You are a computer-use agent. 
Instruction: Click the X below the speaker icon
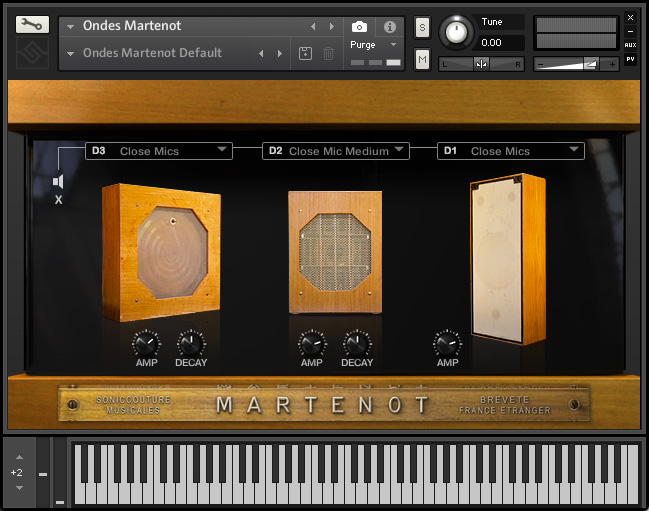[58, 200]
